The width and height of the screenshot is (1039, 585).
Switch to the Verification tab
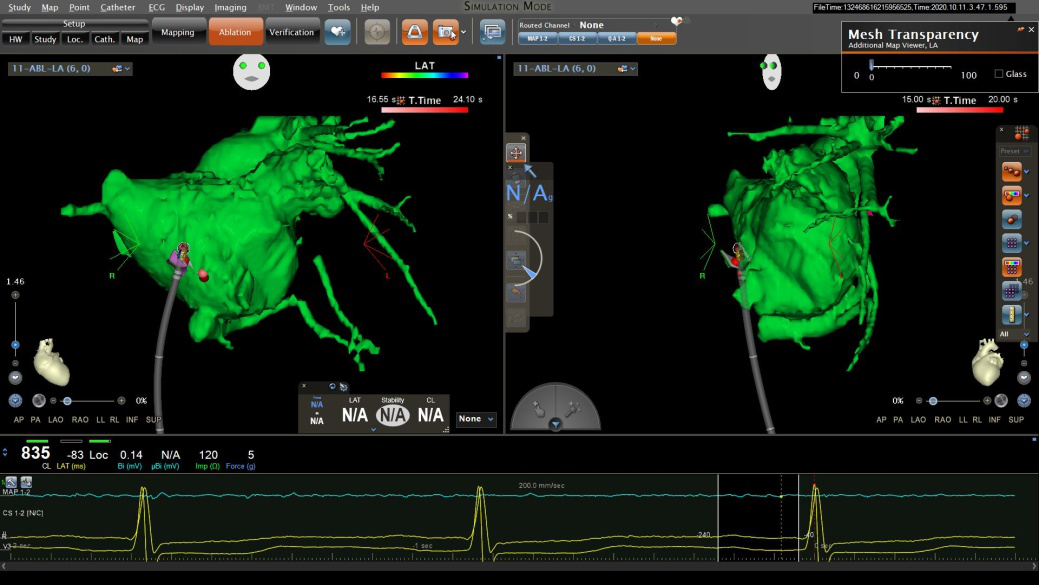(292, 32)
